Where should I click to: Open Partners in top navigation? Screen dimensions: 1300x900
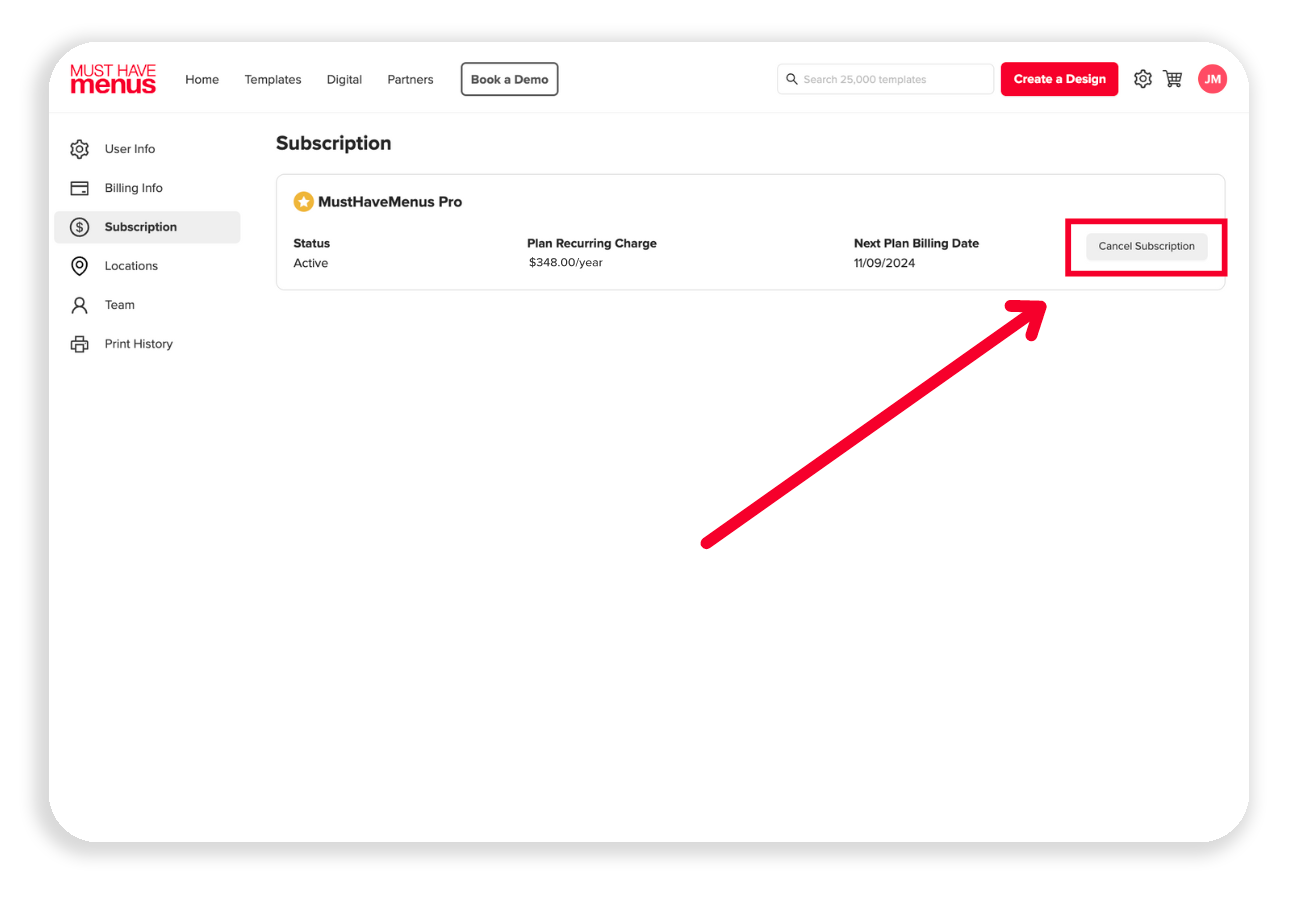pyautogui.click(x=410, y=79)
